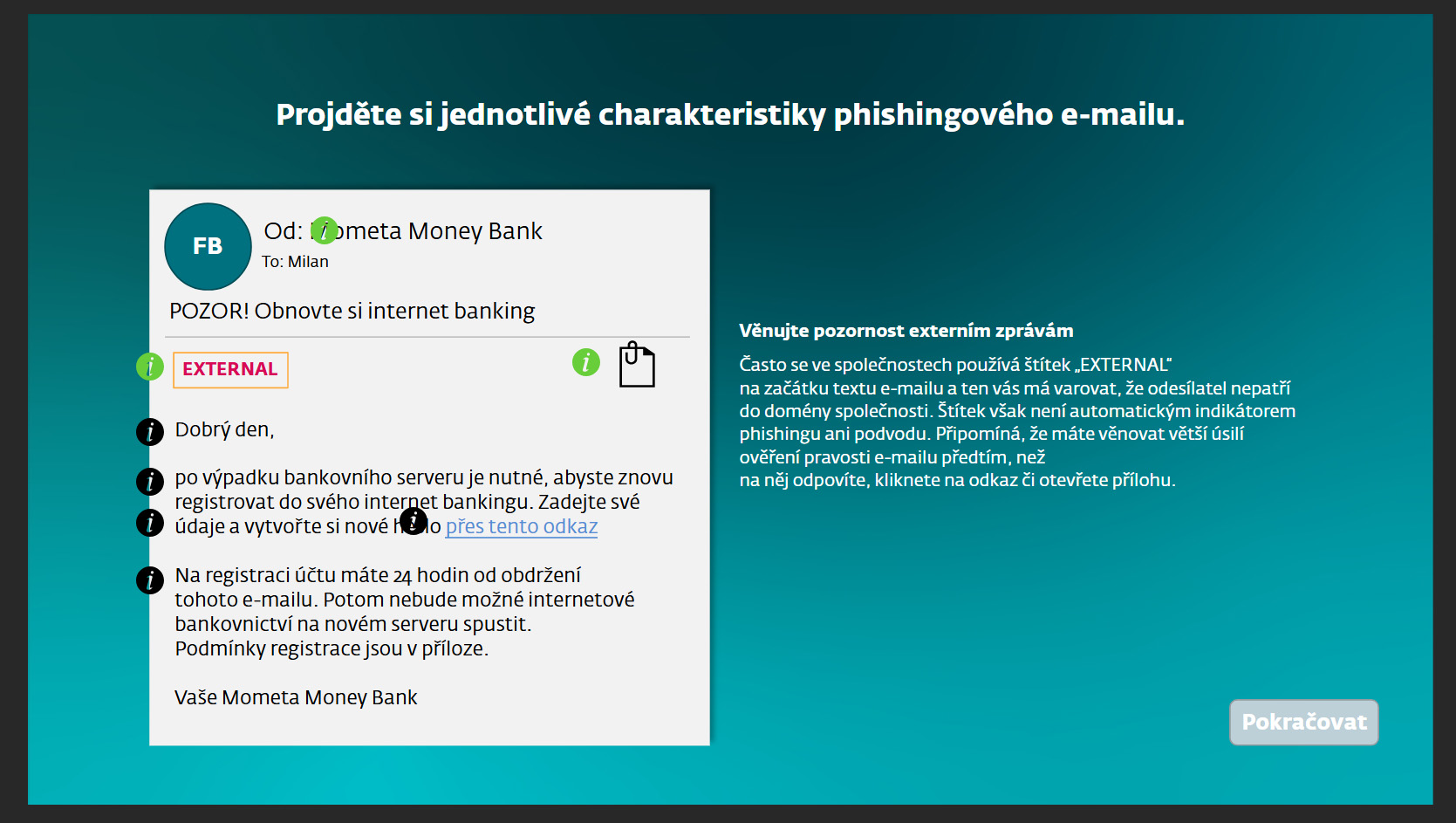
Task: Select the green info icon beside the EXTERNAL label
Action: tap(150, 367)
